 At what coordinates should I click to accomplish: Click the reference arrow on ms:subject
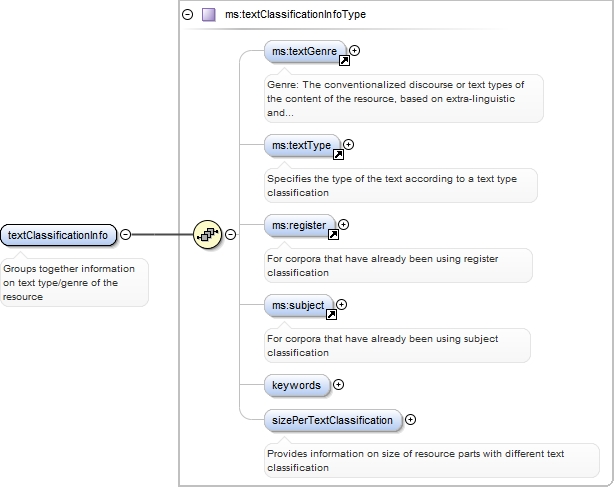pyautogui.click(x=331, y=314)
